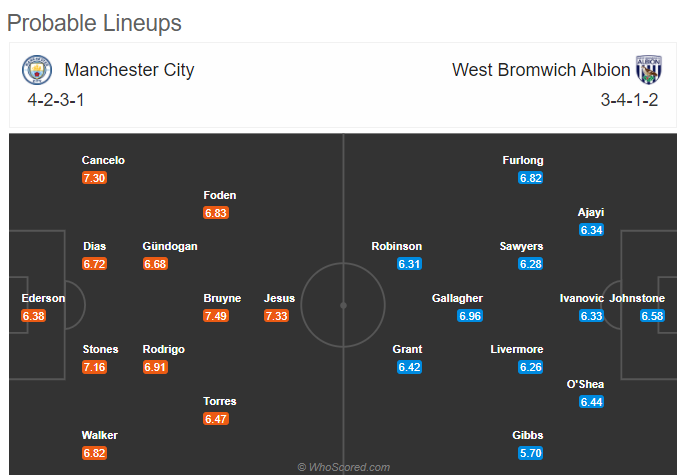Select Cancelo's 7.30 rating badge

tap(94, 178)
